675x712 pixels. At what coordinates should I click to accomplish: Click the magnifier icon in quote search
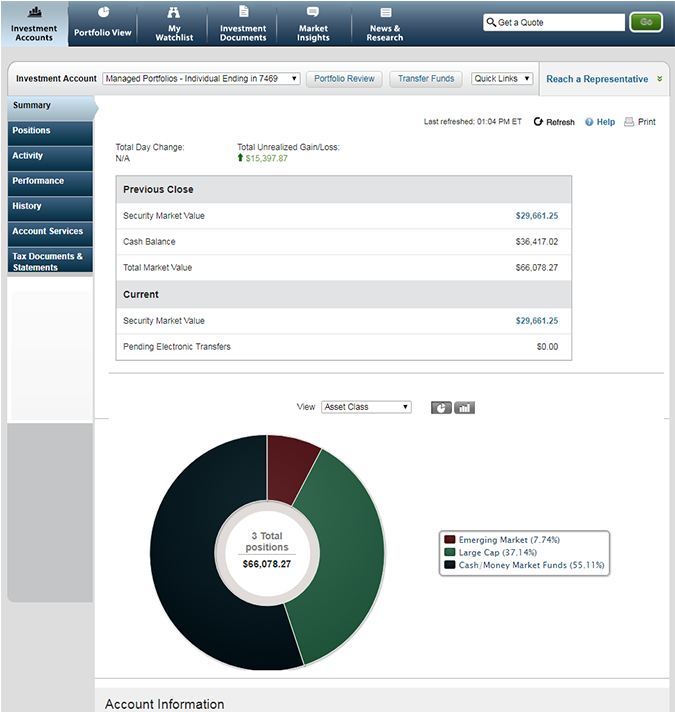click(491, 22)
